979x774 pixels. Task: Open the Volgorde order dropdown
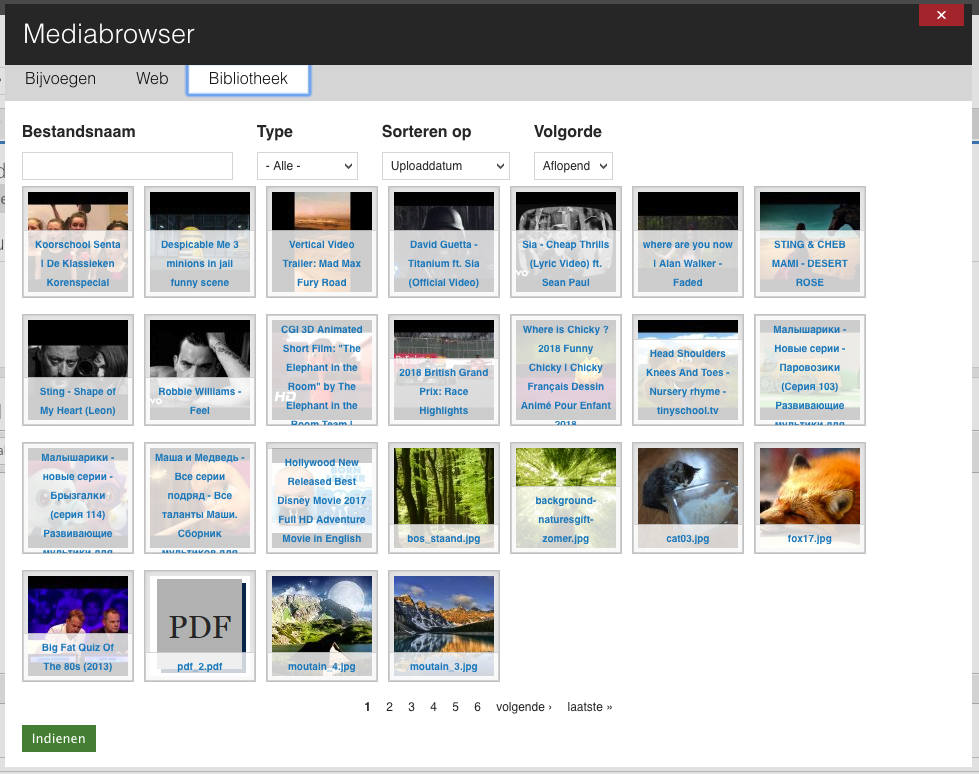tap(573, 166)
